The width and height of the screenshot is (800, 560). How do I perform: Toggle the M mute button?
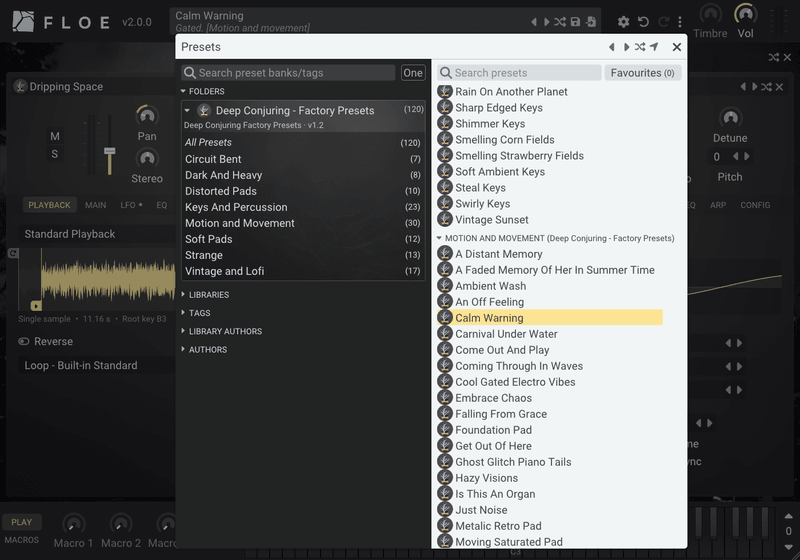pyautogui.click(x=55, y=136)
